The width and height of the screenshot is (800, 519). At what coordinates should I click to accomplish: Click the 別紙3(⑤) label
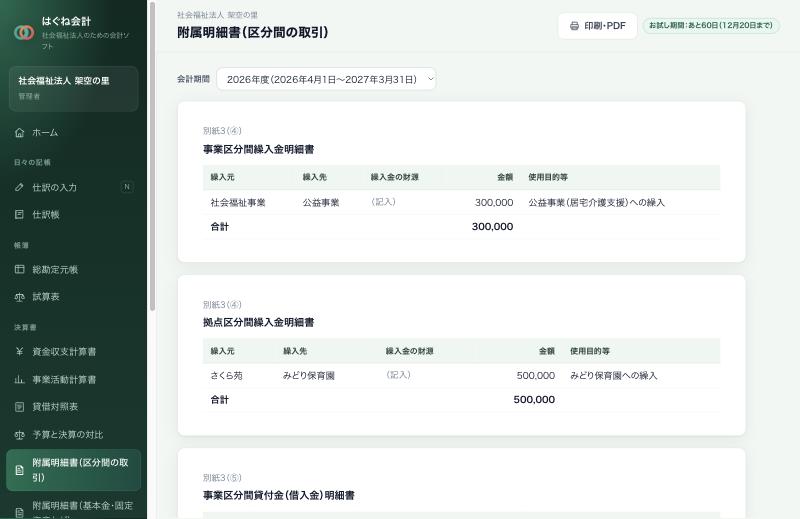coord(222,478)
